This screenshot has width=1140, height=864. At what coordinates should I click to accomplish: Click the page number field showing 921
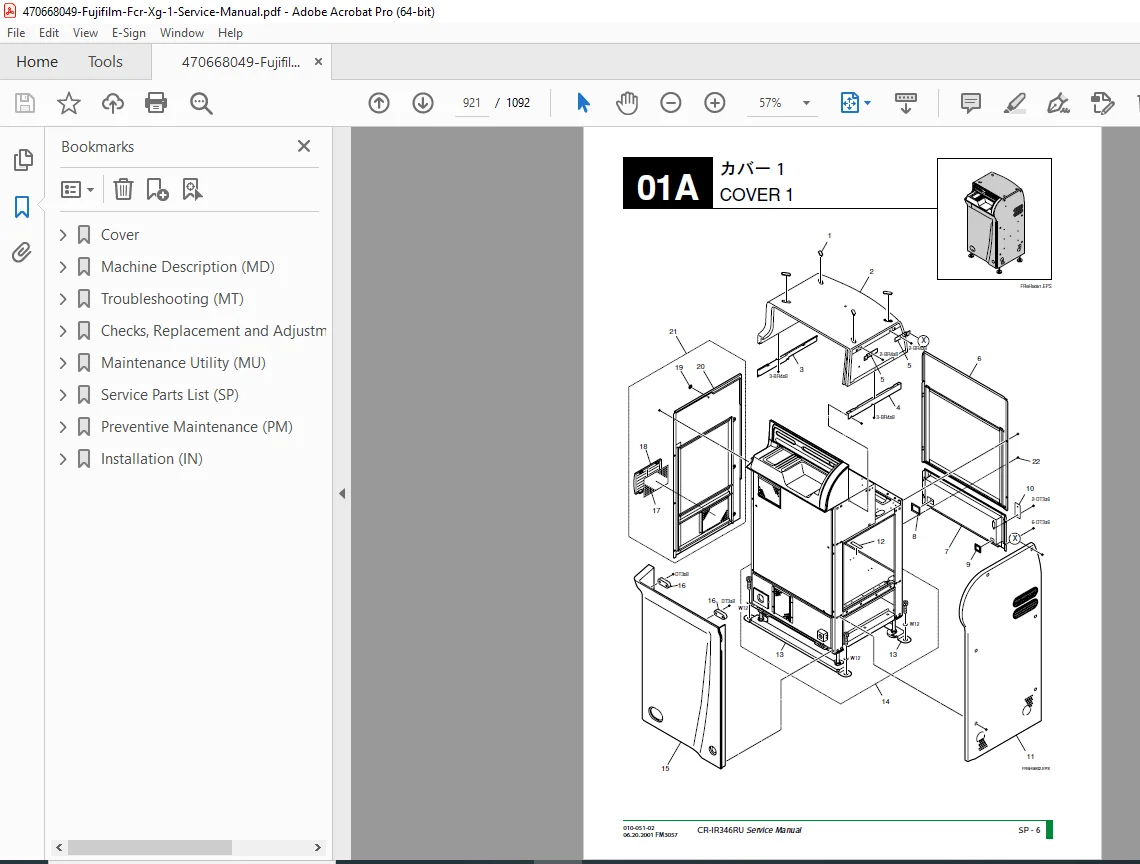tap(472, 103)
